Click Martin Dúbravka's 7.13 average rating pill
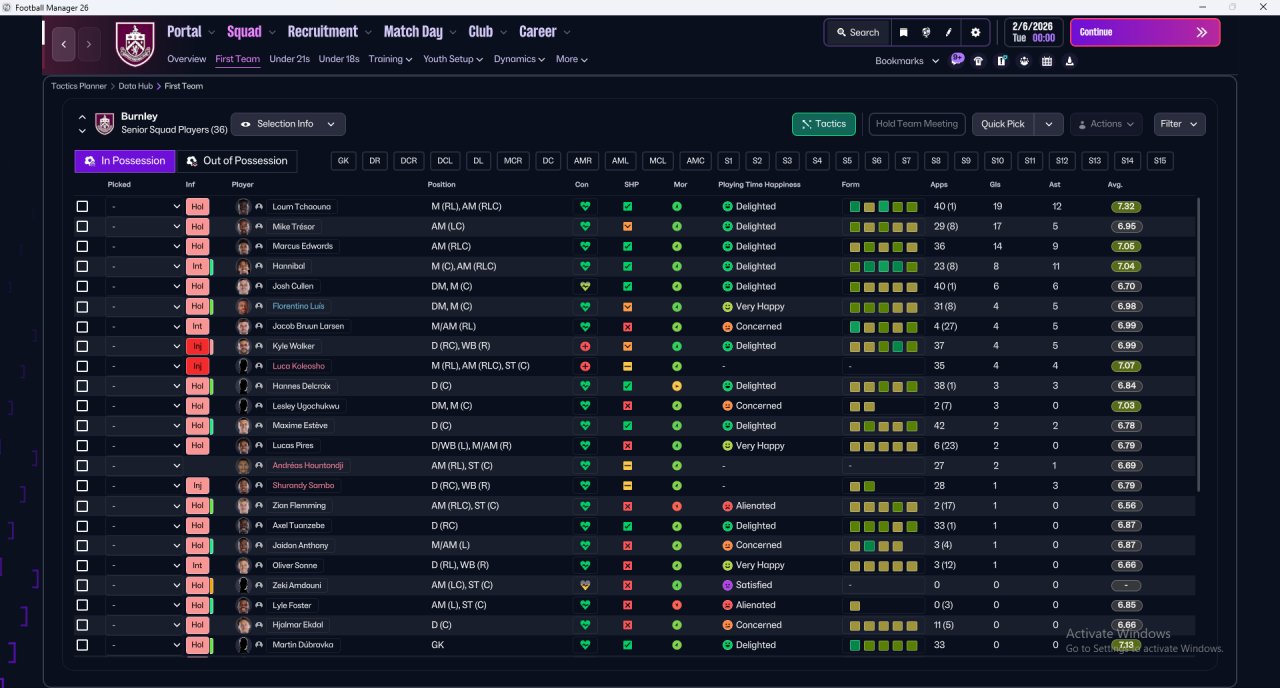Screen dimensions: 1280x688 point(1126,645)
